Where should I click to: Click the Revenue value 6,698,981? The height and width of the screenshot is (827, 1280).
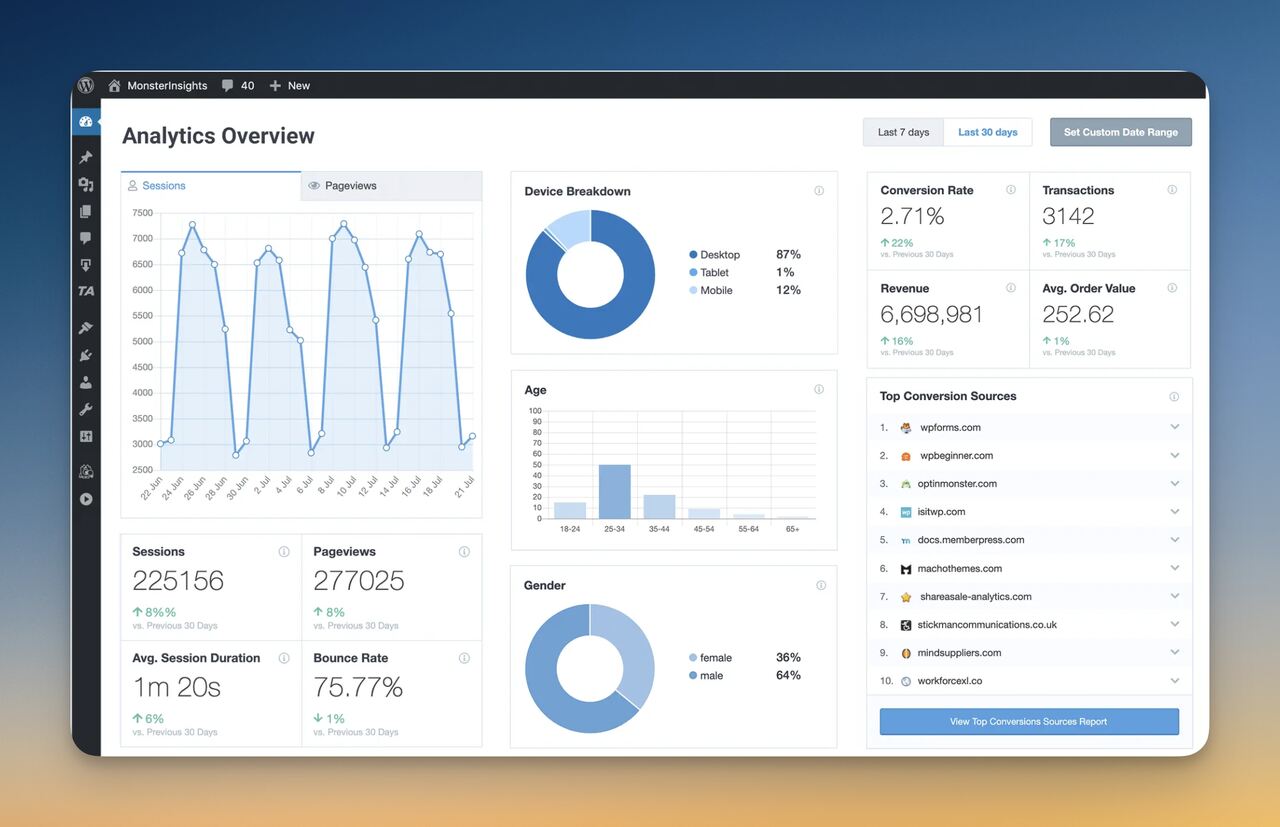point(932,314)
